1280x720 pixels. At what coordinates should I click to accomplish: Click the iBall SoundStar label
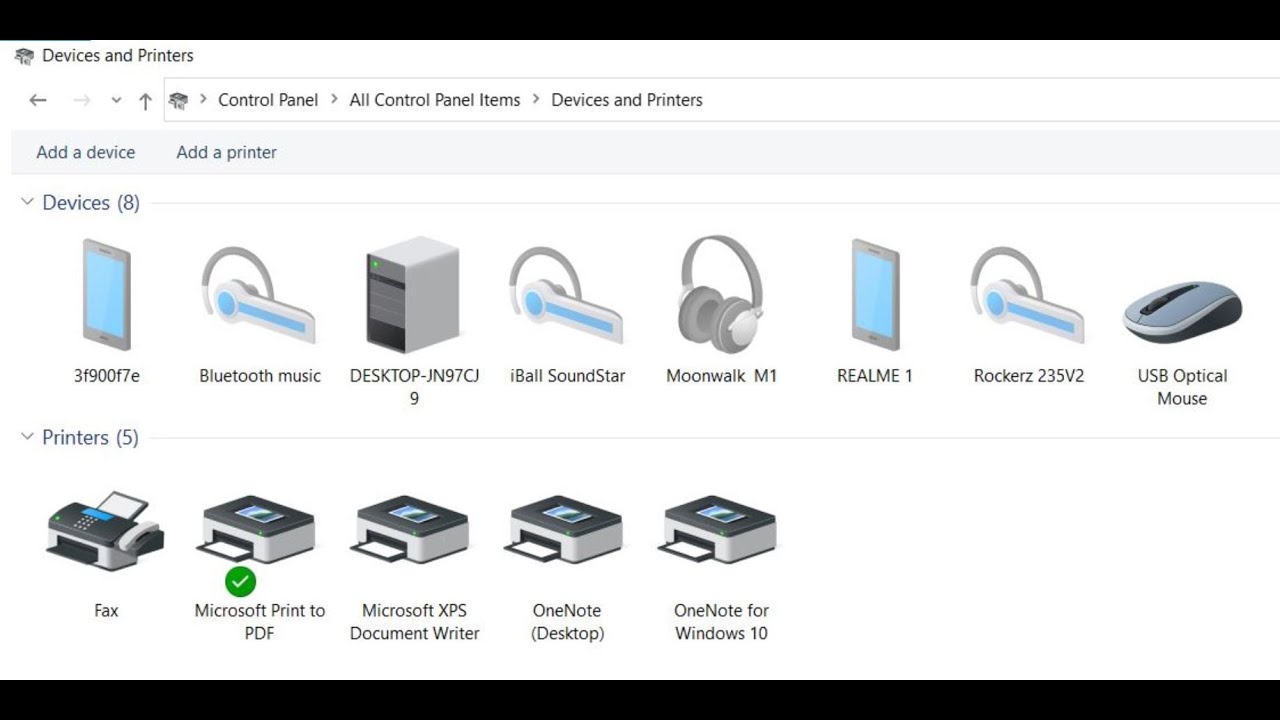tap(567, 376)
